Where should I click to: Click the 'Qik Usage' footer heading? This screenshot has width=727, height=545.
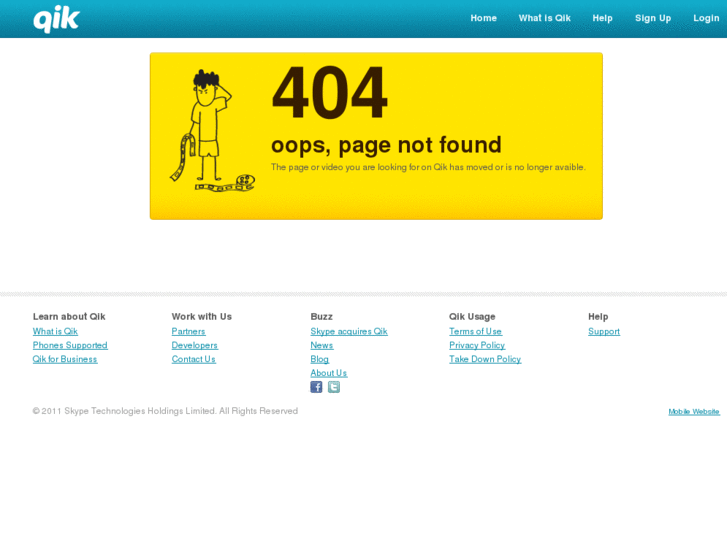pyautogui.click(x=472, y=316)
